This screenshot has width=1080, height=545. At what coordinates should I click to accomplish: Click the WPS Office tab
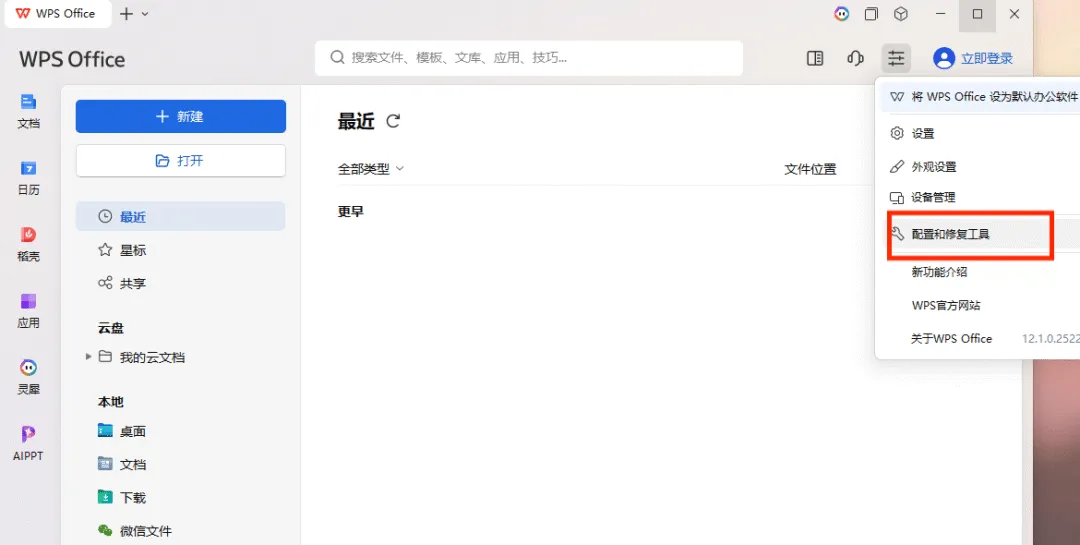(58, 14)
